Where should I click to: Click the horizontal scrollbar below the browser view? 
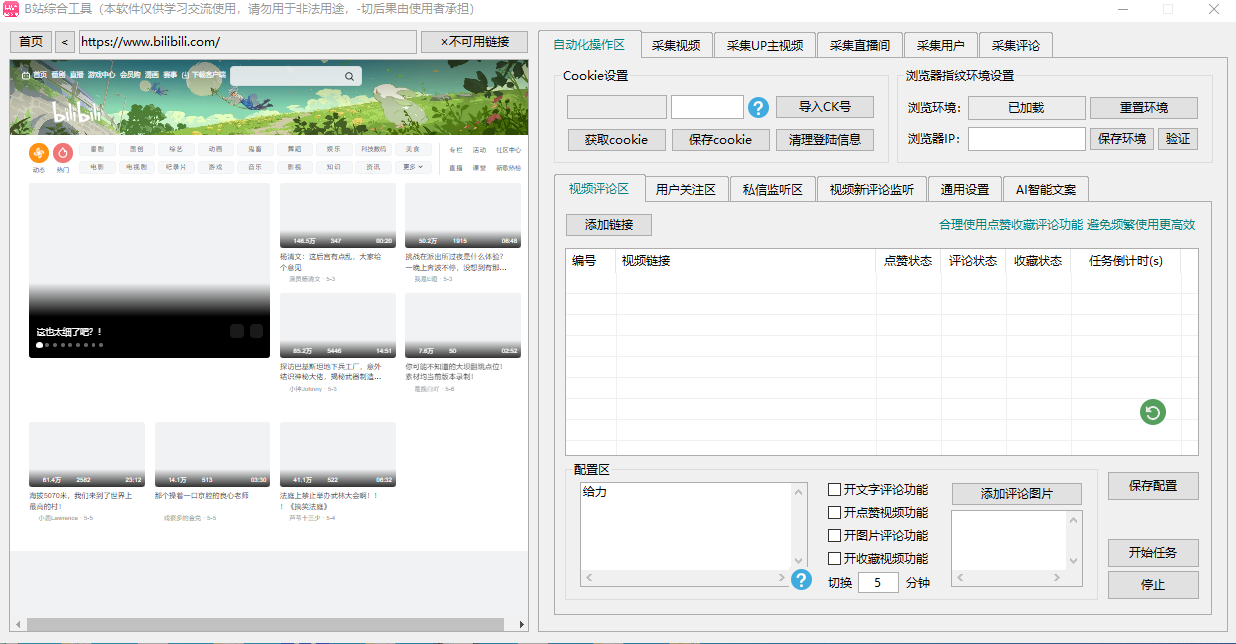pyautogui.click(x=266, y=624)
